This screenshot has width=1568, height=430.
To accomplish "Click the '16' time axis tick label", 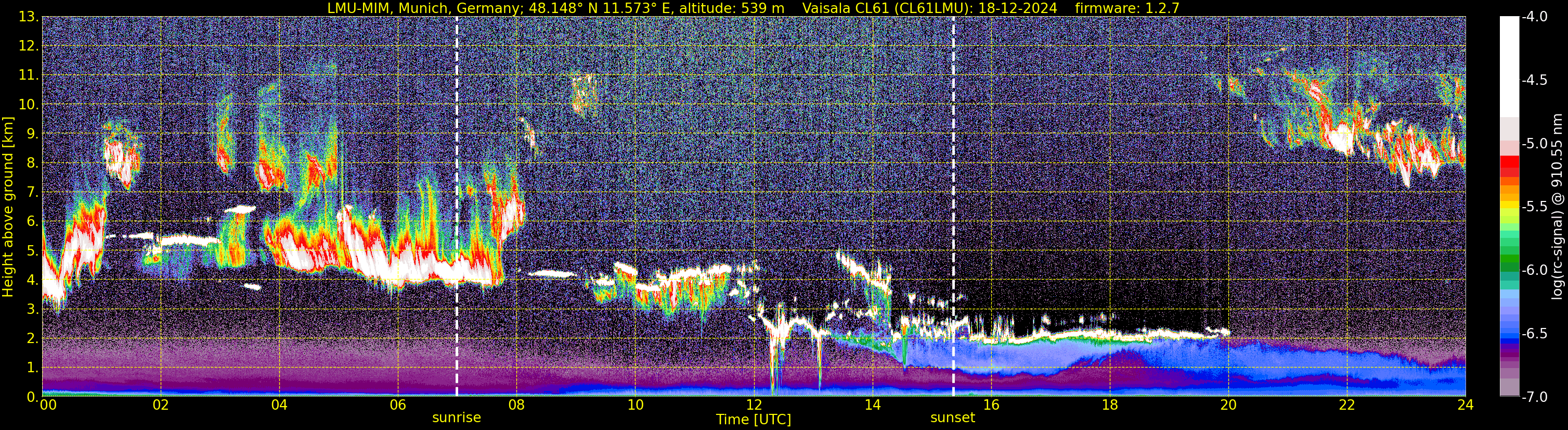I will pos(991,405).
